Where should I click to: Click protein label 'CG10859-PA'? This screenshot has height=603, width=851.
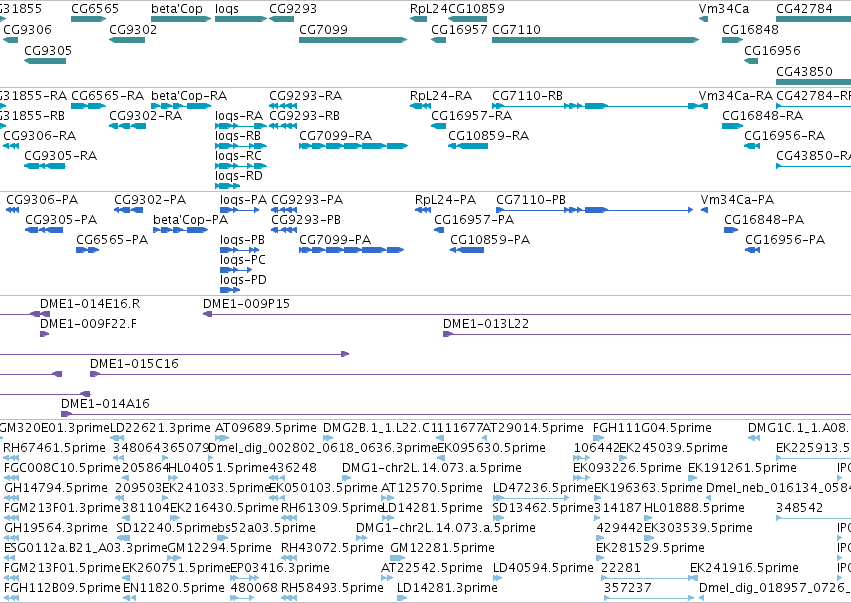pos(490,240)
